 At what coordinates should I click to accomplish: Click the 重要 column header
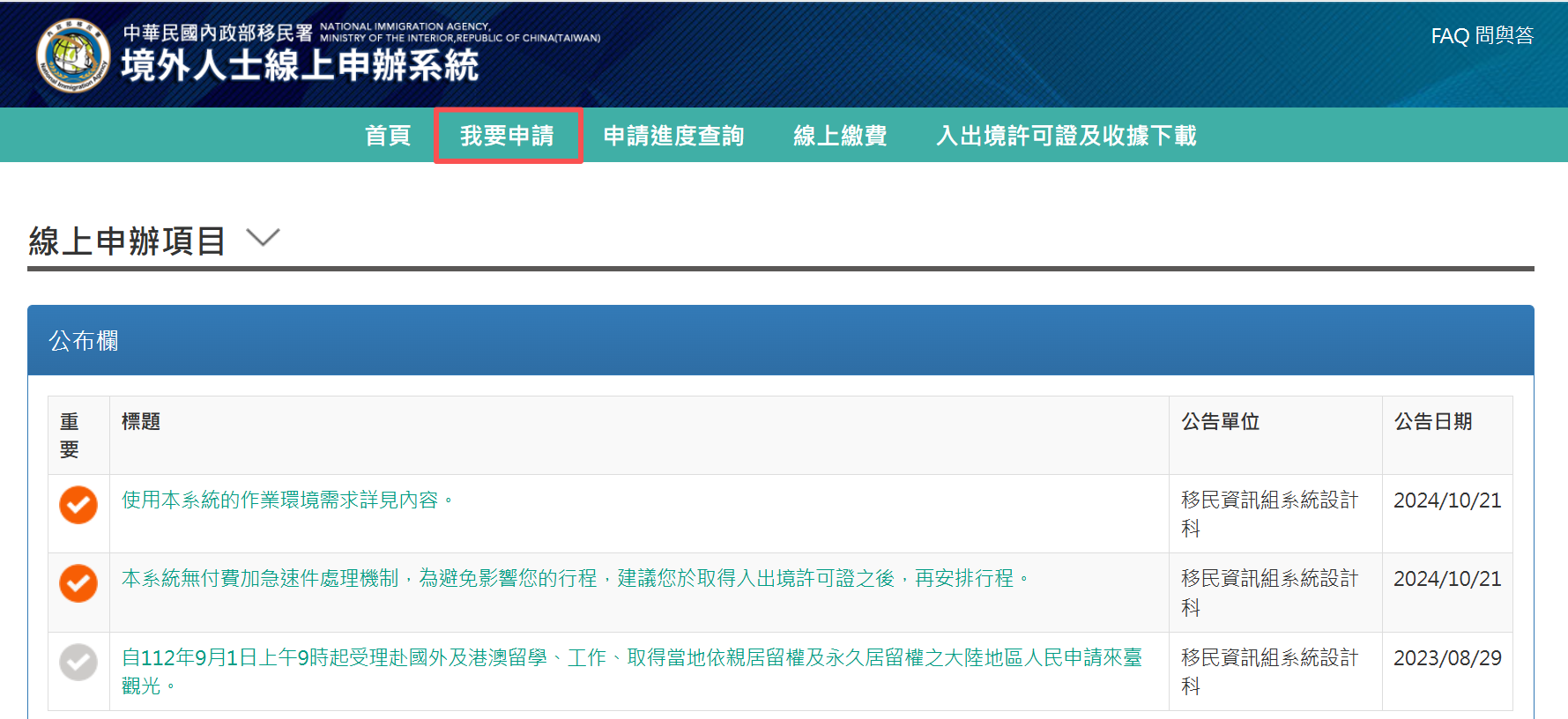coord(70,435)
